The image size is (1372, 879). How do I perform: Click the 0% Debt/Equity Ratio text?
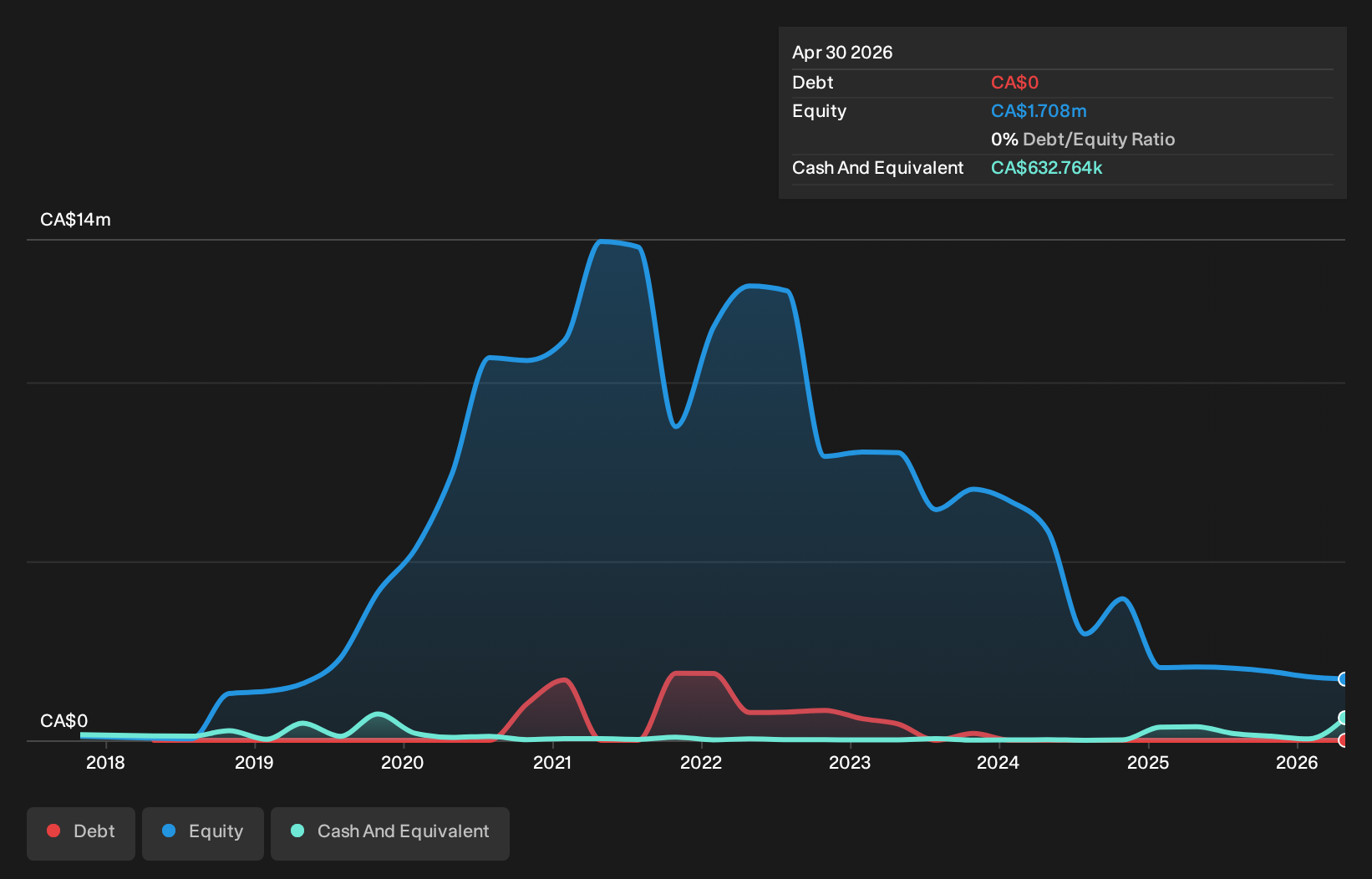(x=1083, y=140)
